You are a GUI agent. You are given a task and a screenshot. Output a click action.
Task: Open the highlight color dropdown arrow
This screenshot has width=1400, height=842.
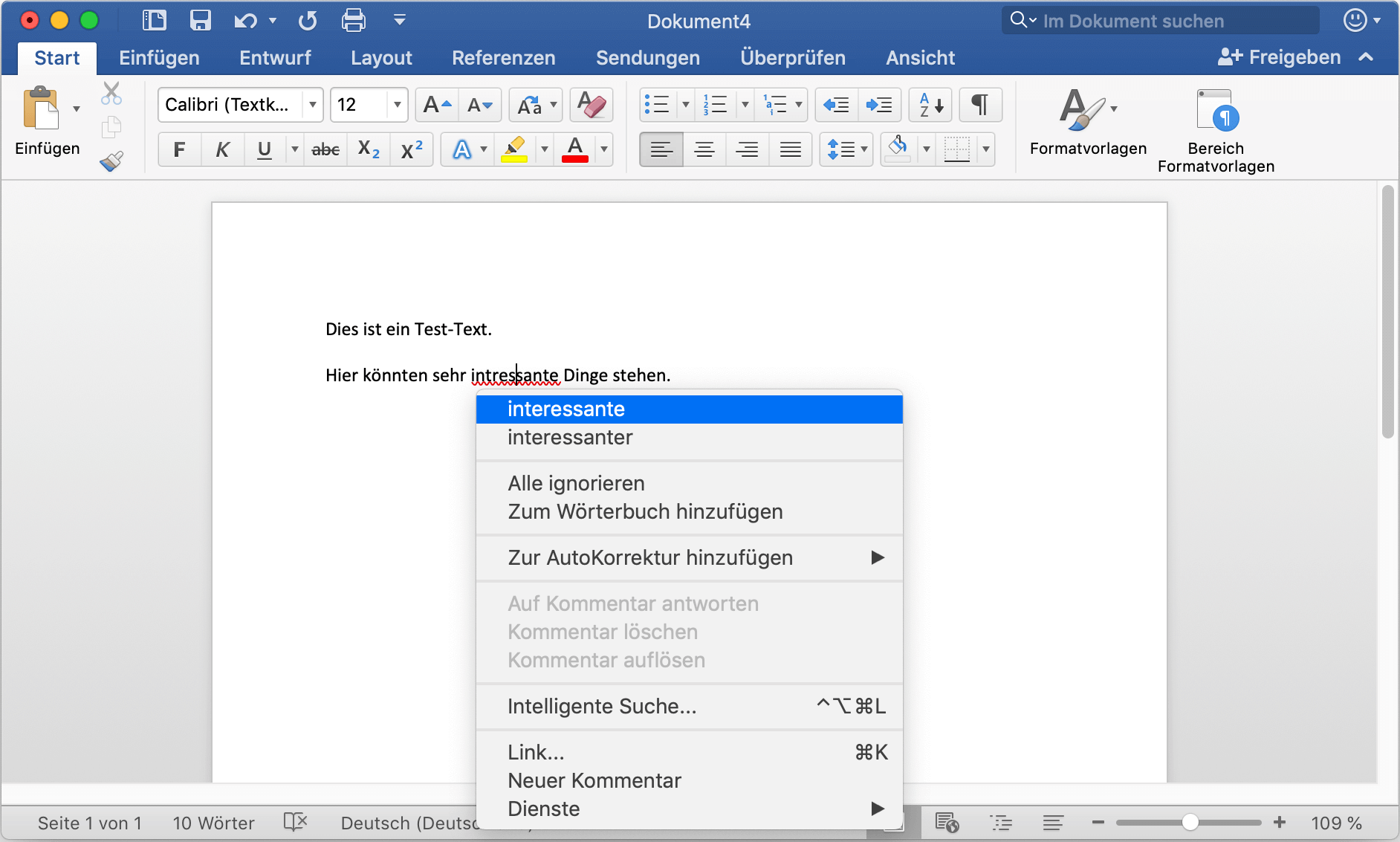(545, 149)
